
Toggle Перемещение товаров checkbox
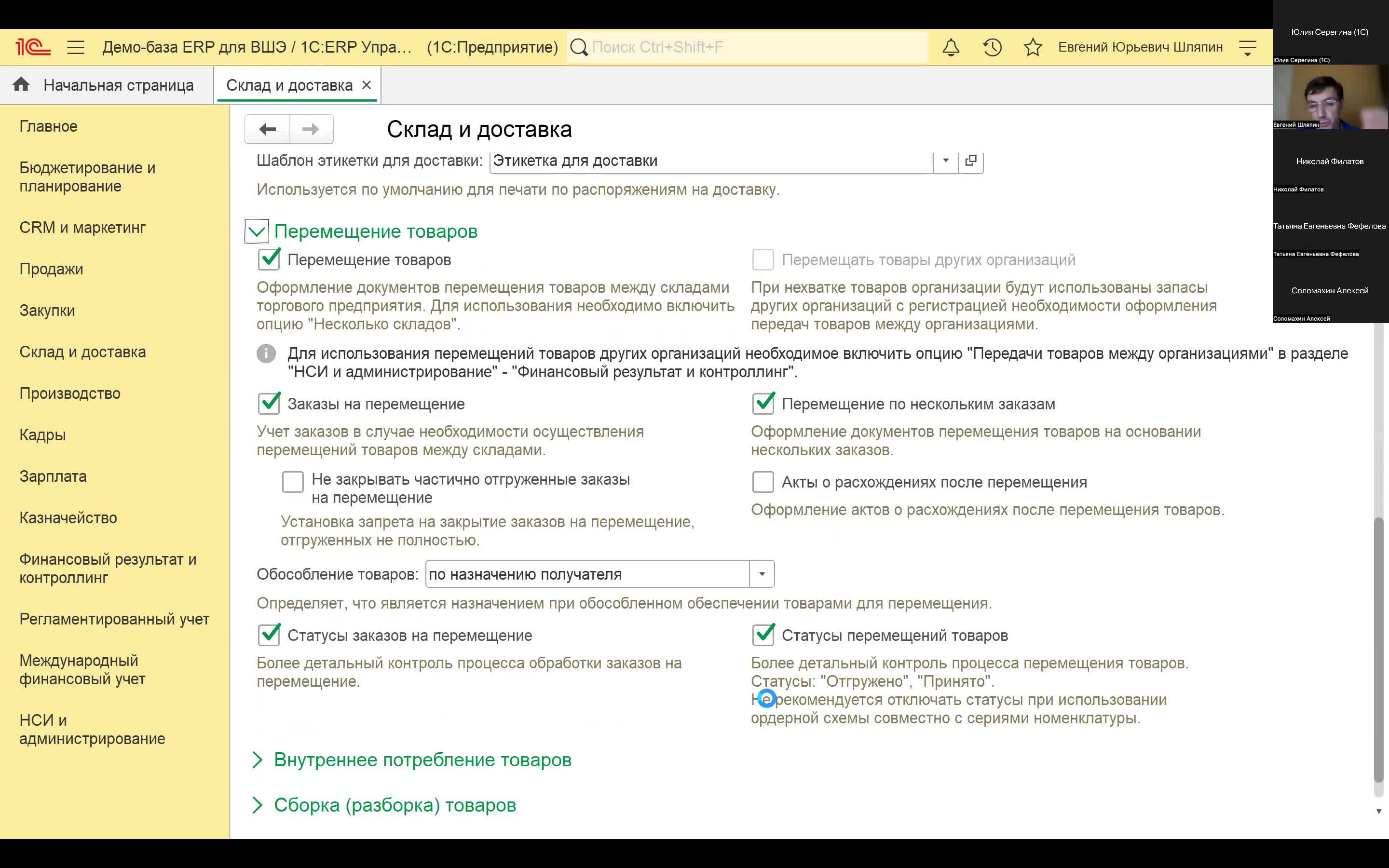coord(269,259)
